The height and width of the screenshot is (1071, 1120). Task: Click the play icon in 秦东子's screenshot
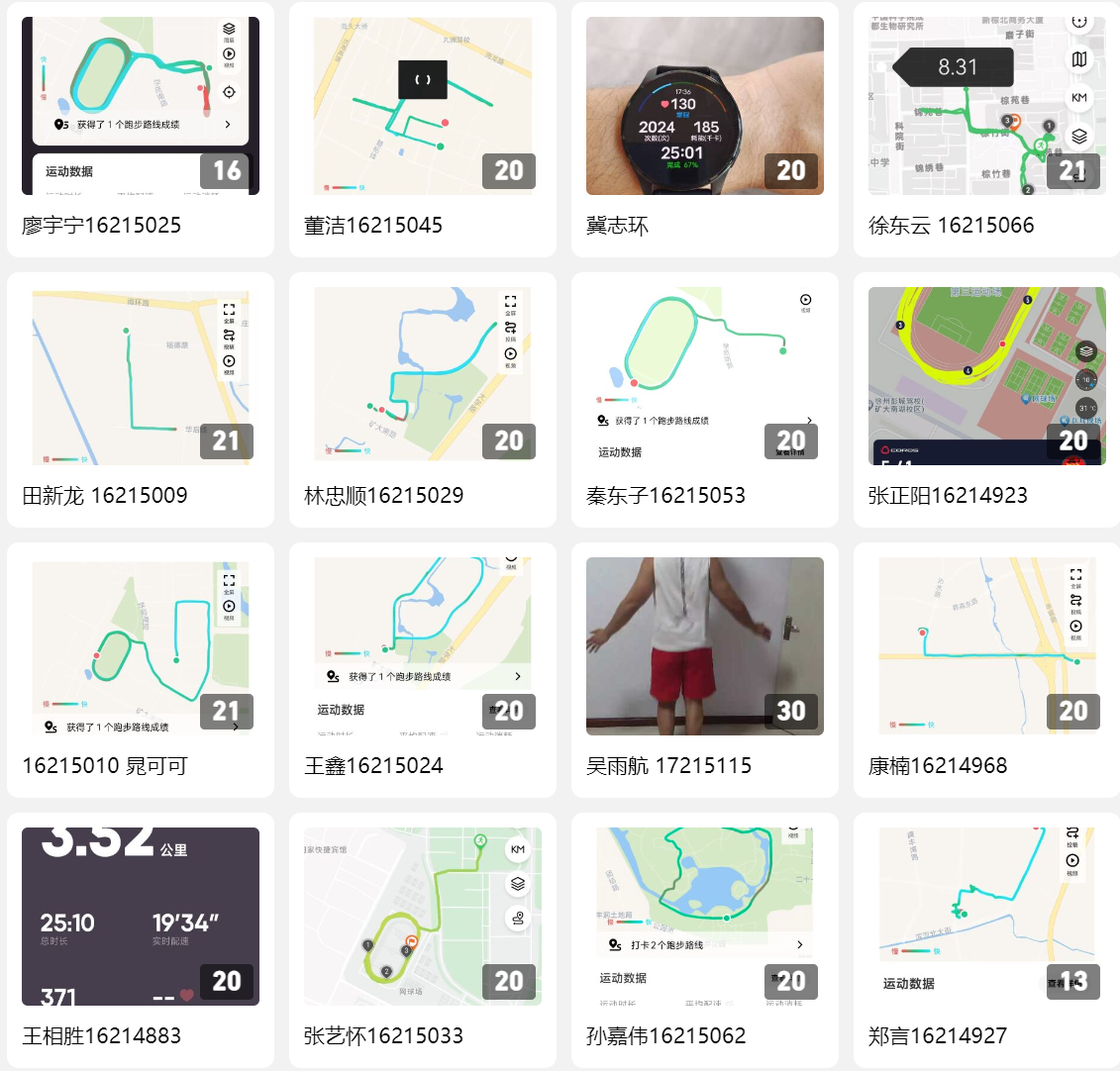pyautogui.click(x=805, y=300)
